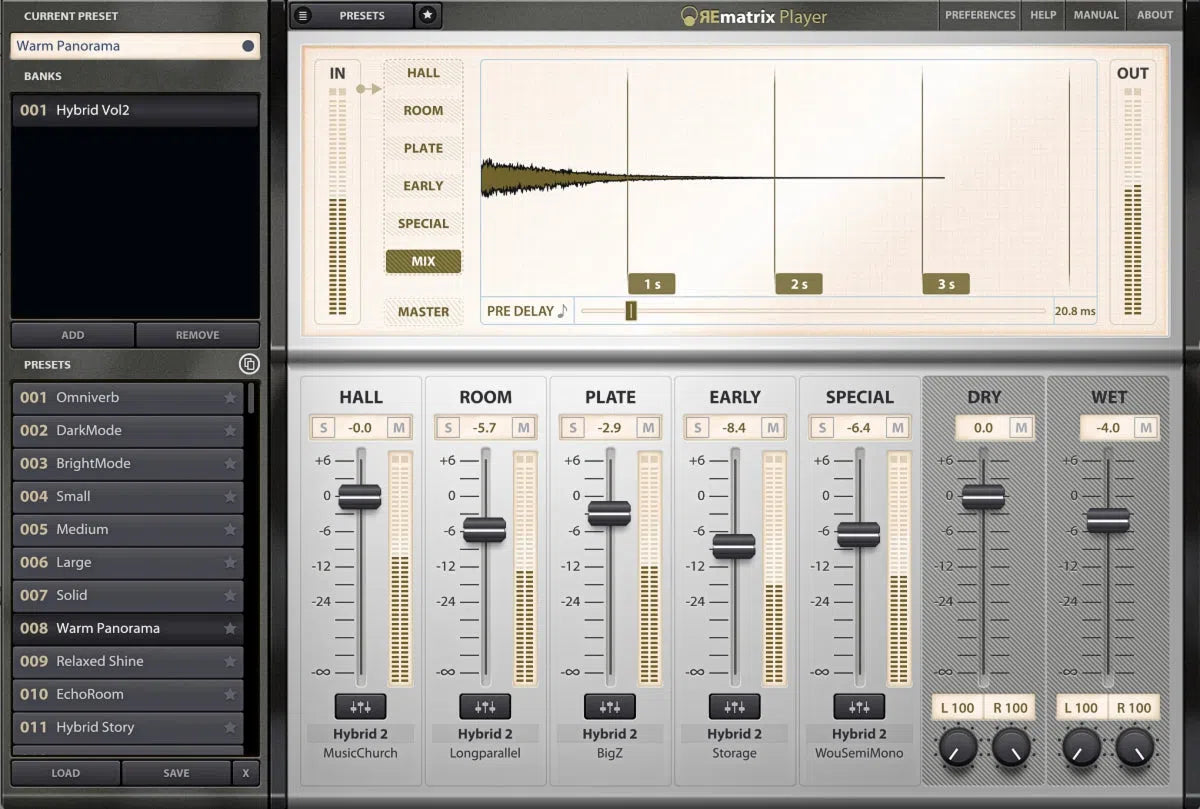Open the PREFERENCES menu
Image resolution: width=1200 pixels, height=809 pixels.
[x=980, y=15]
